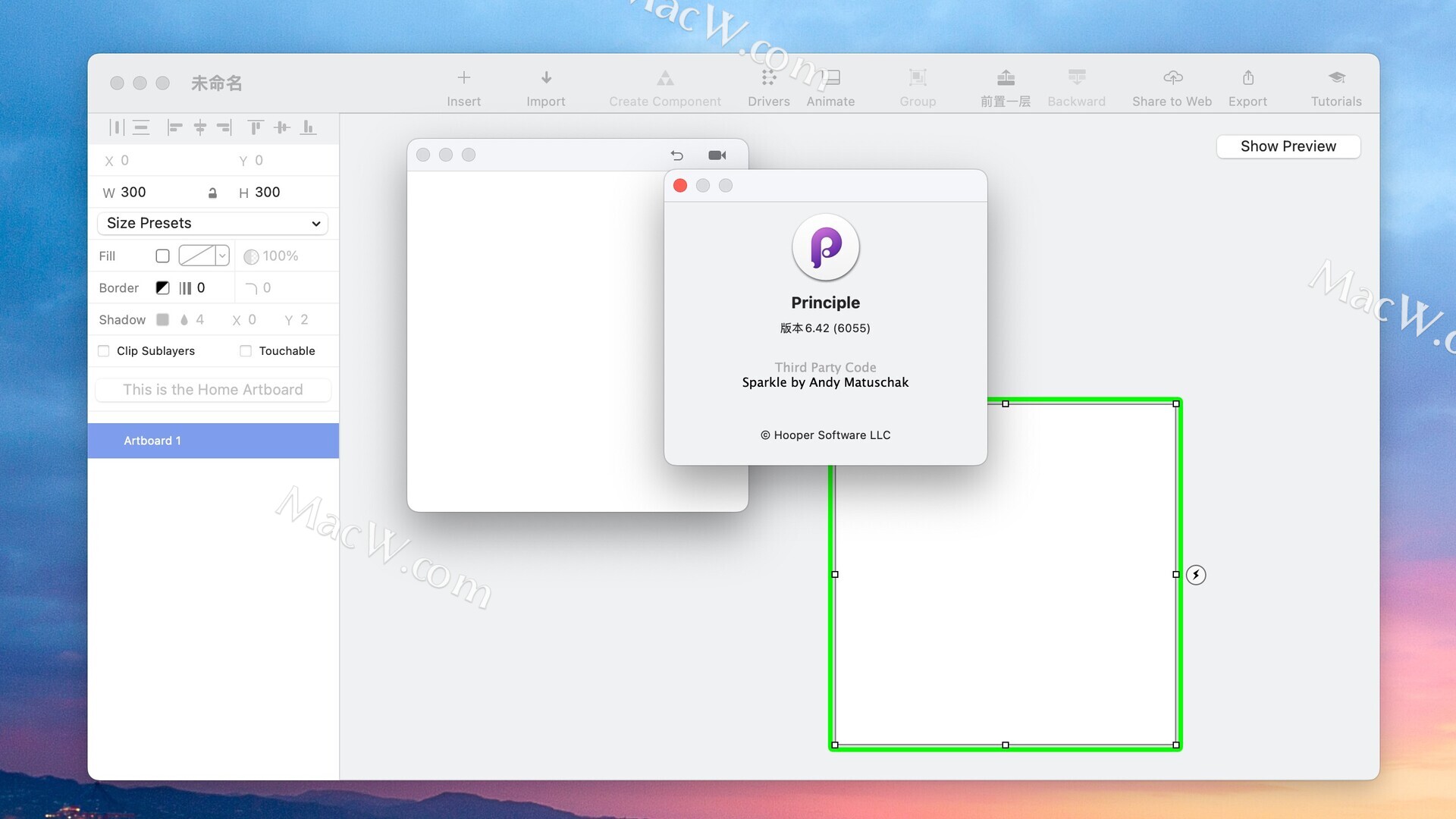Screen dimensions: 1456x819
Task: Click the rewind arrow in preview window
Action: pos(676,155)
